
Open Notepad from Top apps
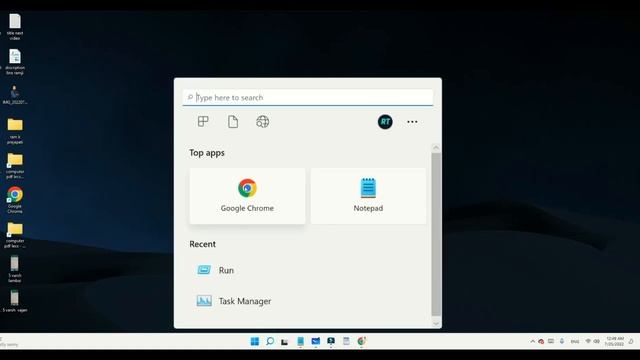pos(368,196)
